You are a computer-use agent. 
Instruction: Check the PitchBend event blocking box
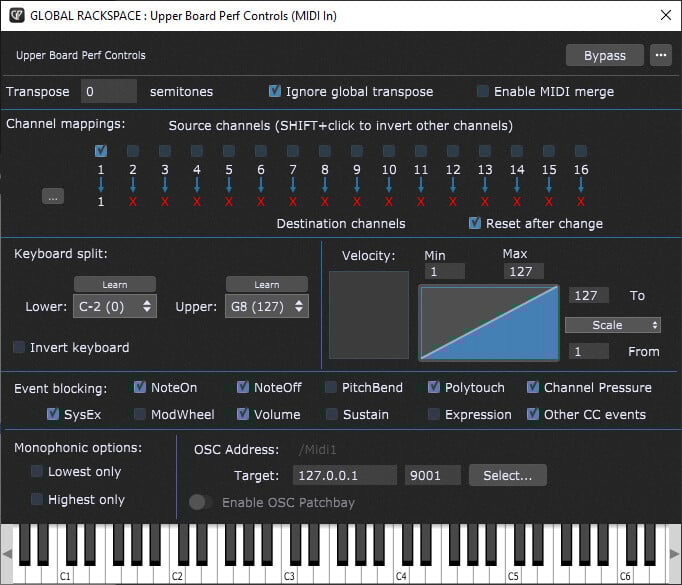tap(333, 387)
